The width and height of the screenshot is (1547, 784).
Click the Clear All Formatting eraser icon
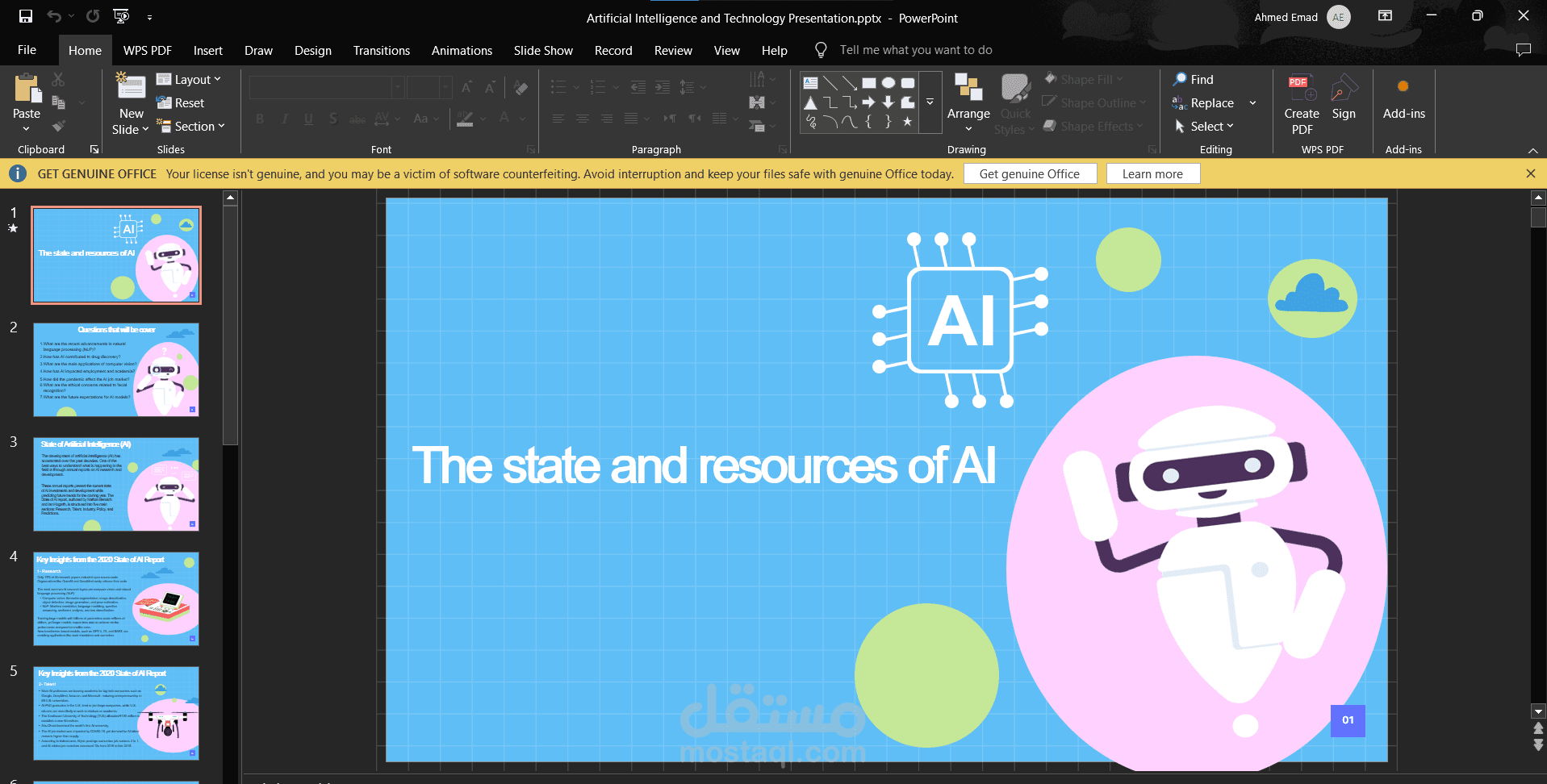pyautogui.click(x=521, y=87)
